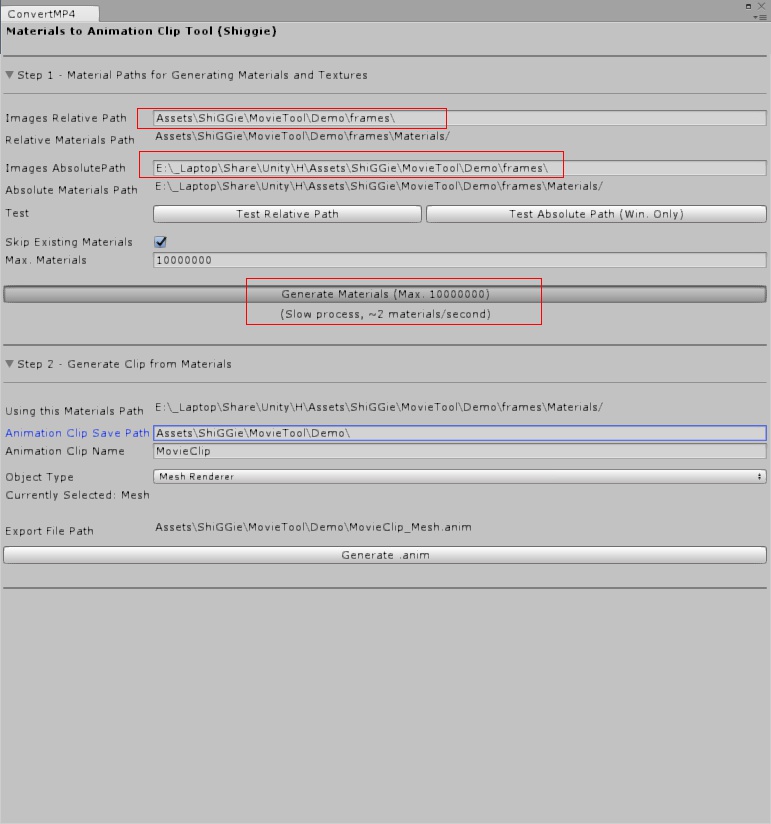
Task: Click the Animation Clip Name label
Action: tap(65, 451)
